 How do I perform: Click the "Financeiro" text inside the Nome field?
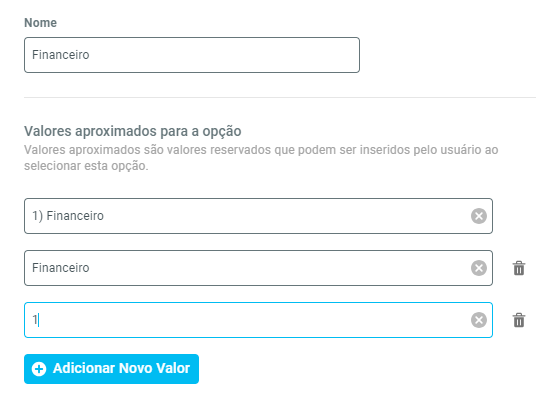(x=61, y=55)
